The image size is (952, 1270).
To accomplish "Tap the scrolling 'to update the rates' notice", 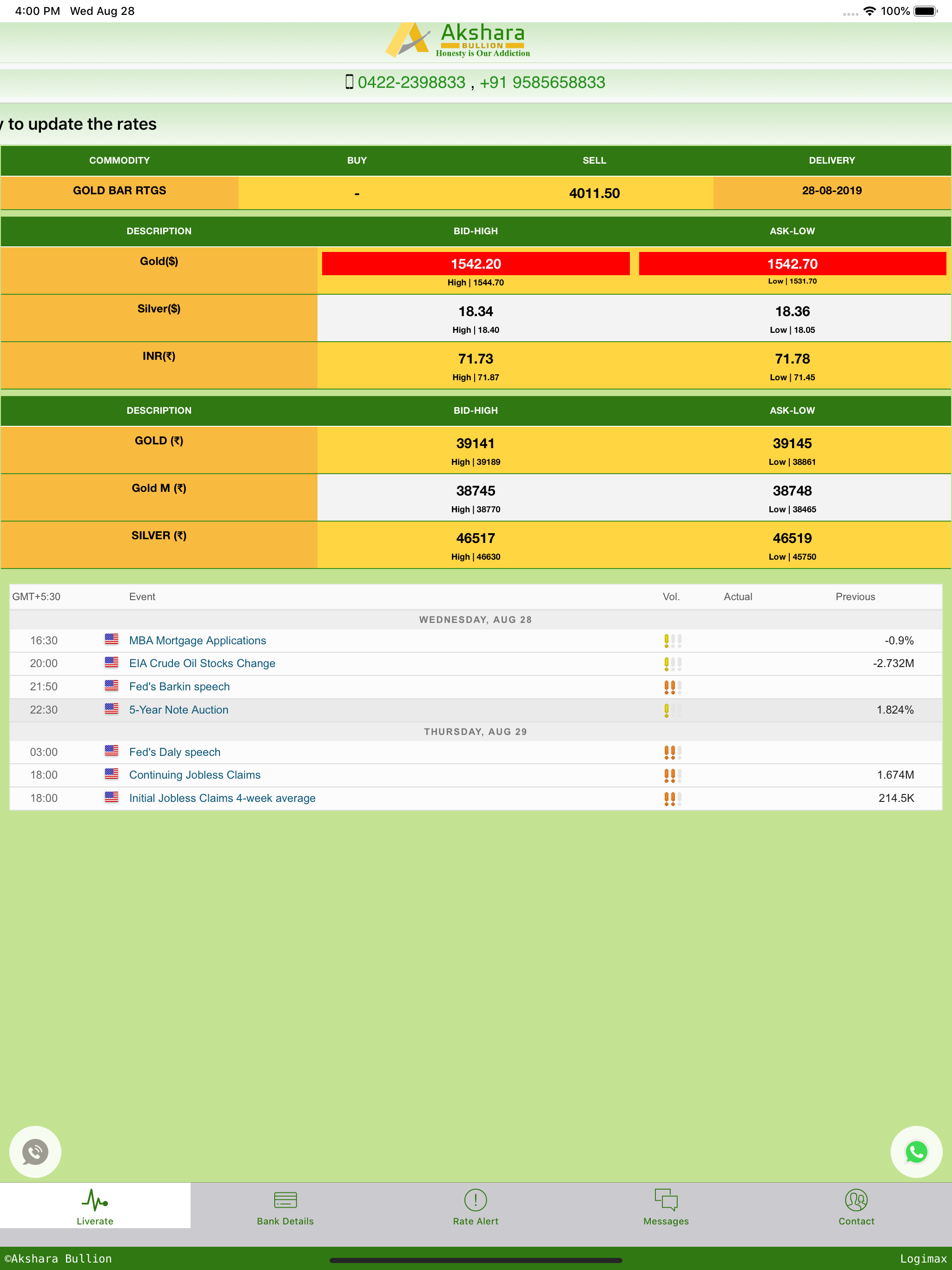I will [x=79, y=124].
